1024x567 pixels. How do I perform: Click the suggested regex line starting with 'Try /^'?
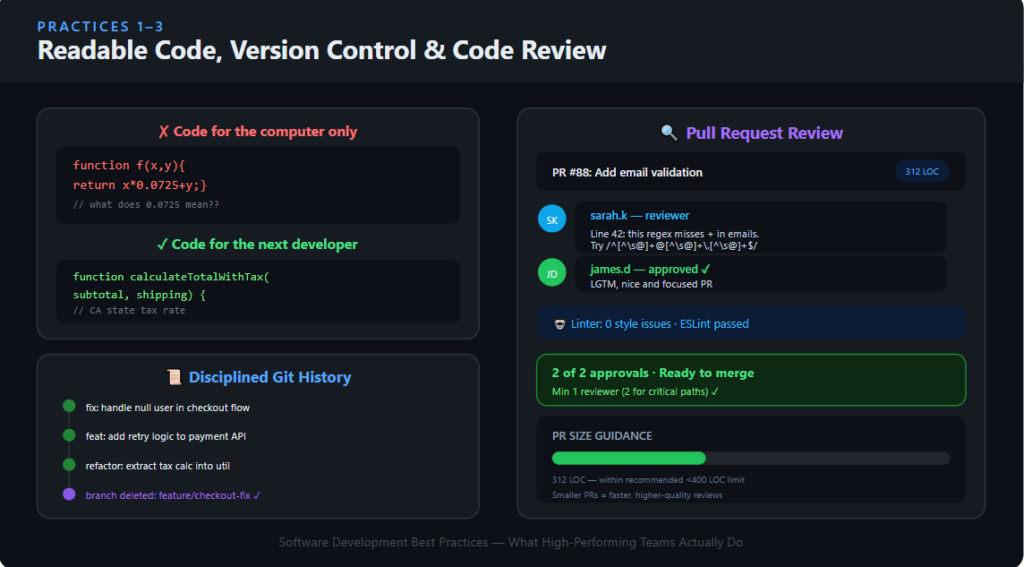coord(674,246)
